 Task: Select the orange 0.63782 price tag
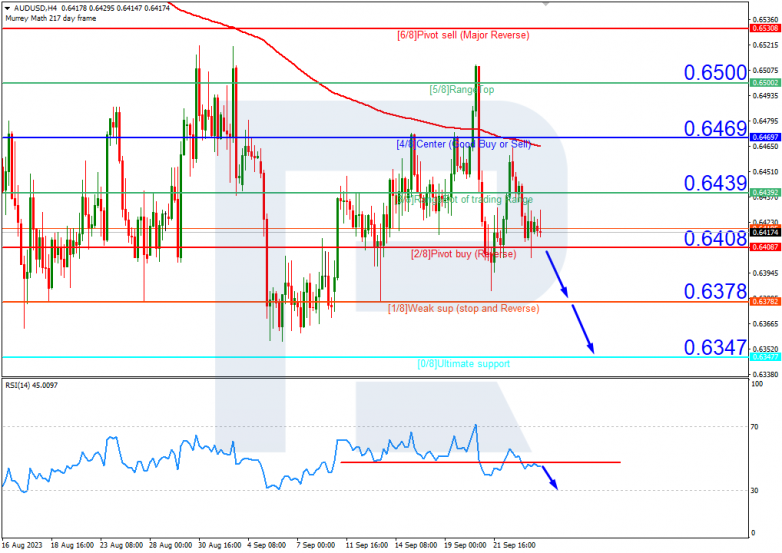[x=765, y=302]
